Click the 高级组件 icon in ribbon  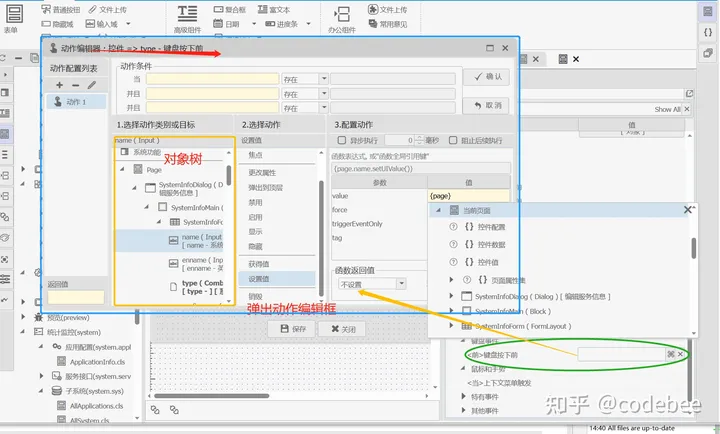pos(185,15)
